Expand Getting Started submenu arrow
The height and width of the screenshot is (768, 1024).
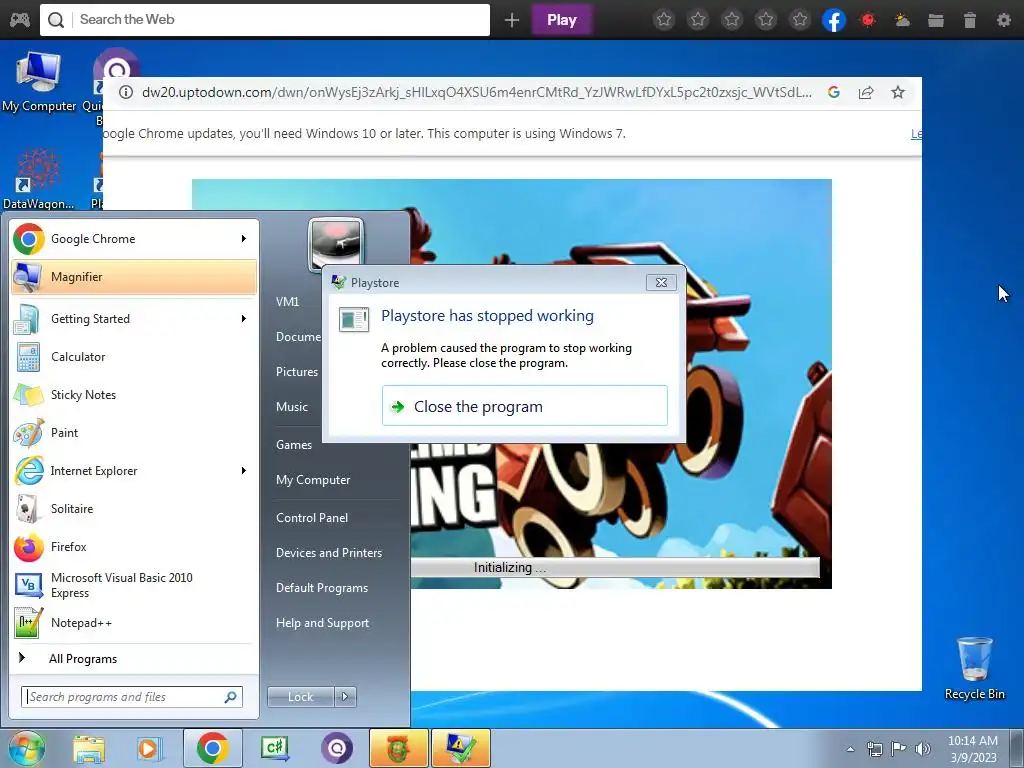244,319
